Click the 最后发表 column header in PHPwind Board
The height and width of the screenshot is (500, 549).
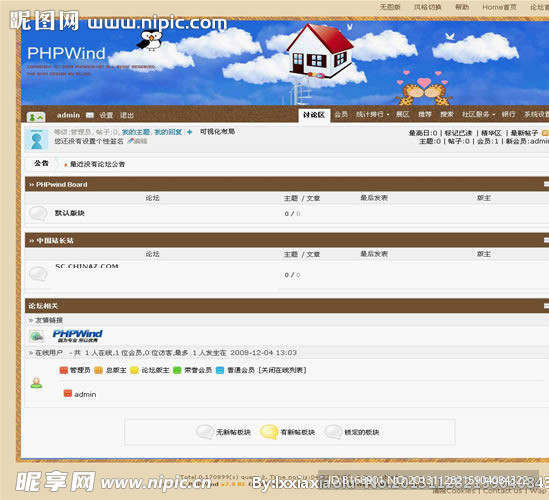click(374, 198)
